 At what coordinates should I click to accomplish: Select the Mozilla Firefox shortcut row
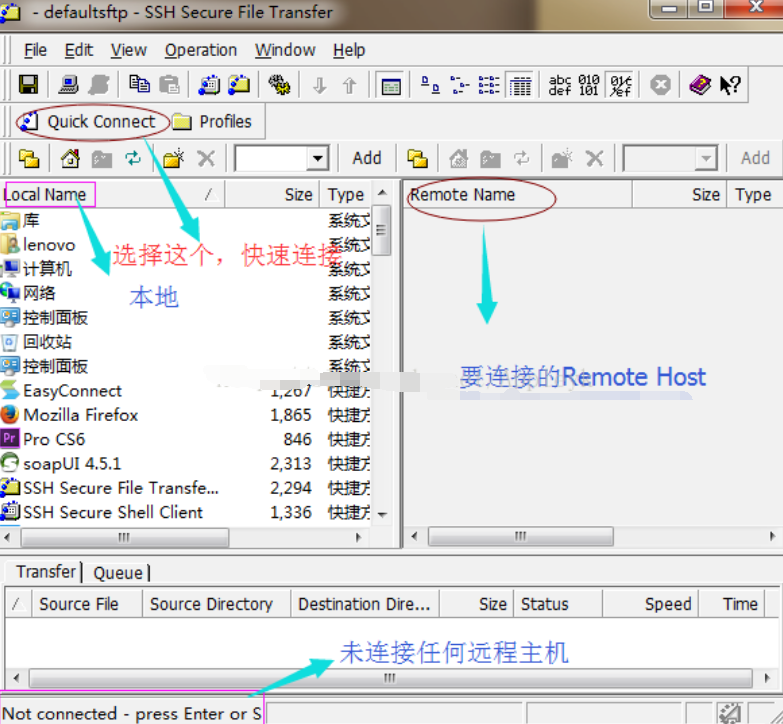pyautogui.click(x=185, y=415)
